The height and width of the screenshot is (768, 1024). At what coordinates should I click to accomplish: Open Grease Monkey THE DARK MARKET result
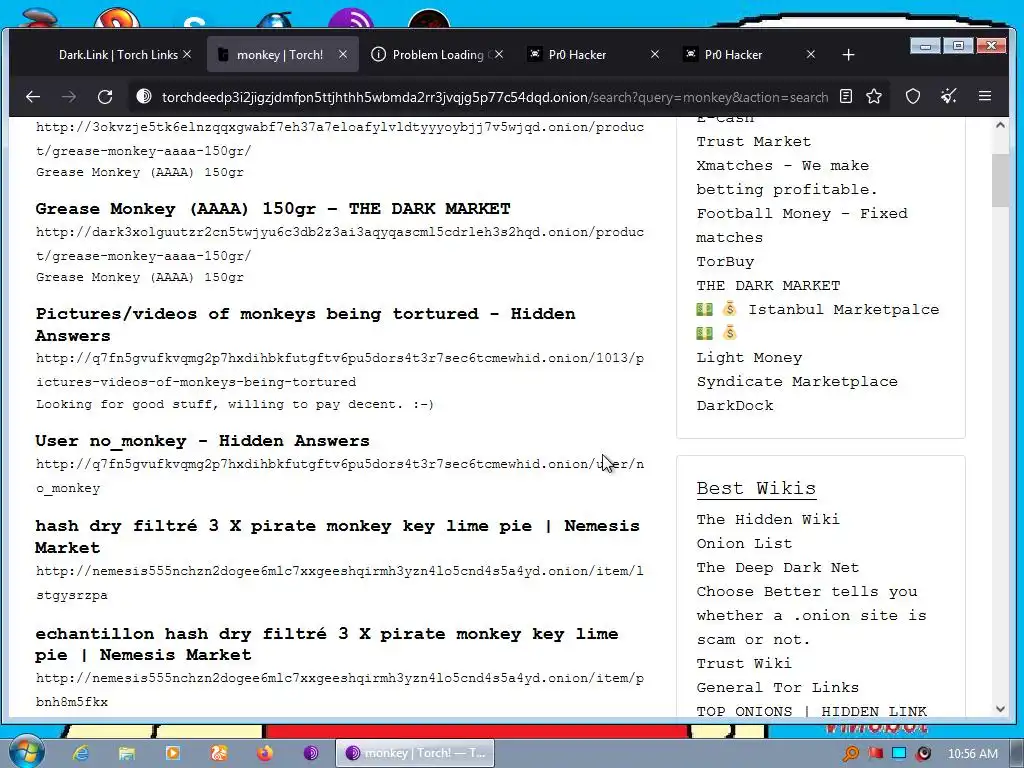[273, 208]
